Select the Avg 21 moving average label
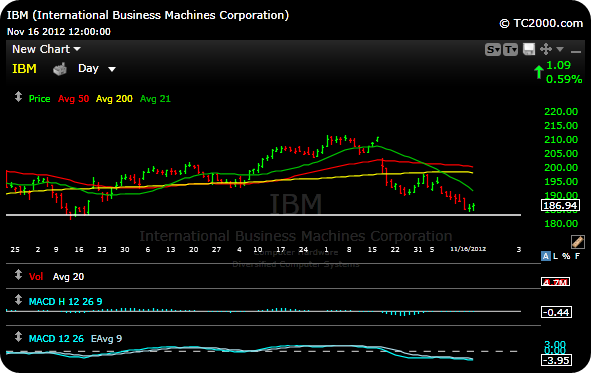Screen dimensions: 591x373 tap(155, 99)
